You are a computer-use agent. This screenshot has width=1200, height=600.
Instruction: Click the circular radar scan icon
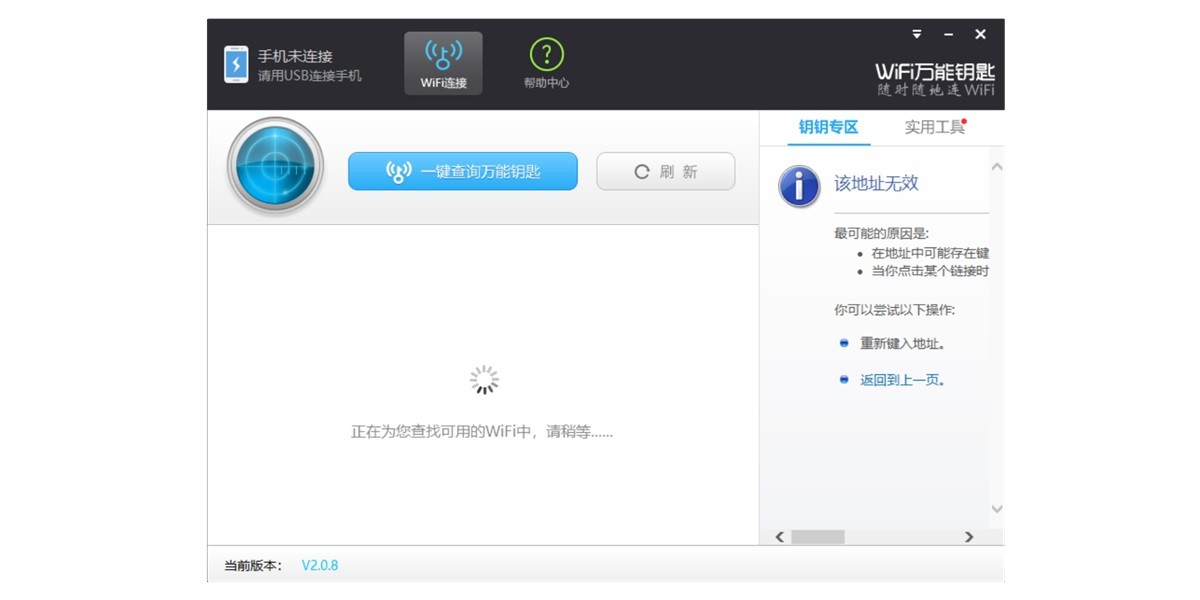[x=274, y=166]
